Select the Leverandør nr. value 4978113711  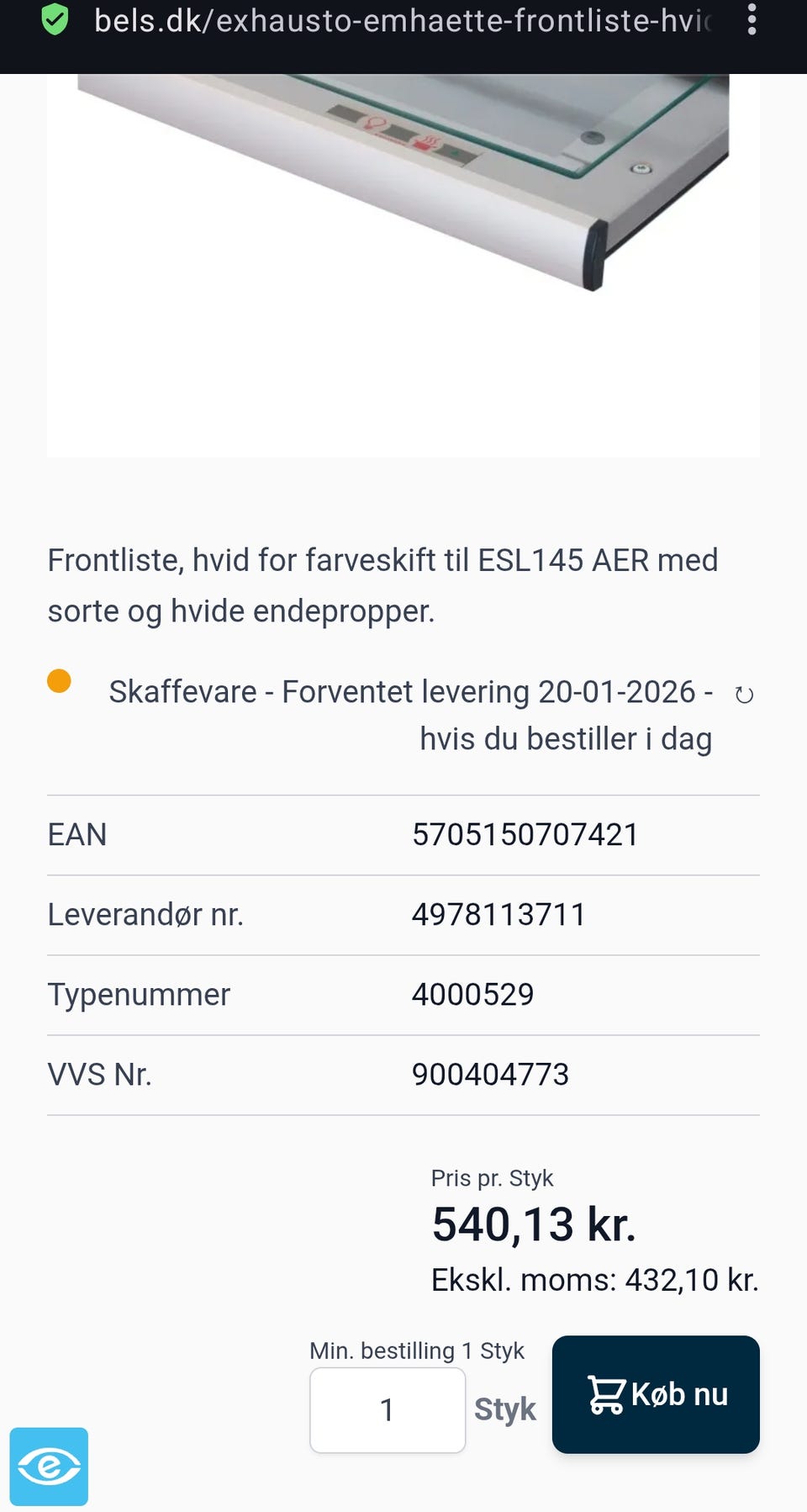(498, 915)
